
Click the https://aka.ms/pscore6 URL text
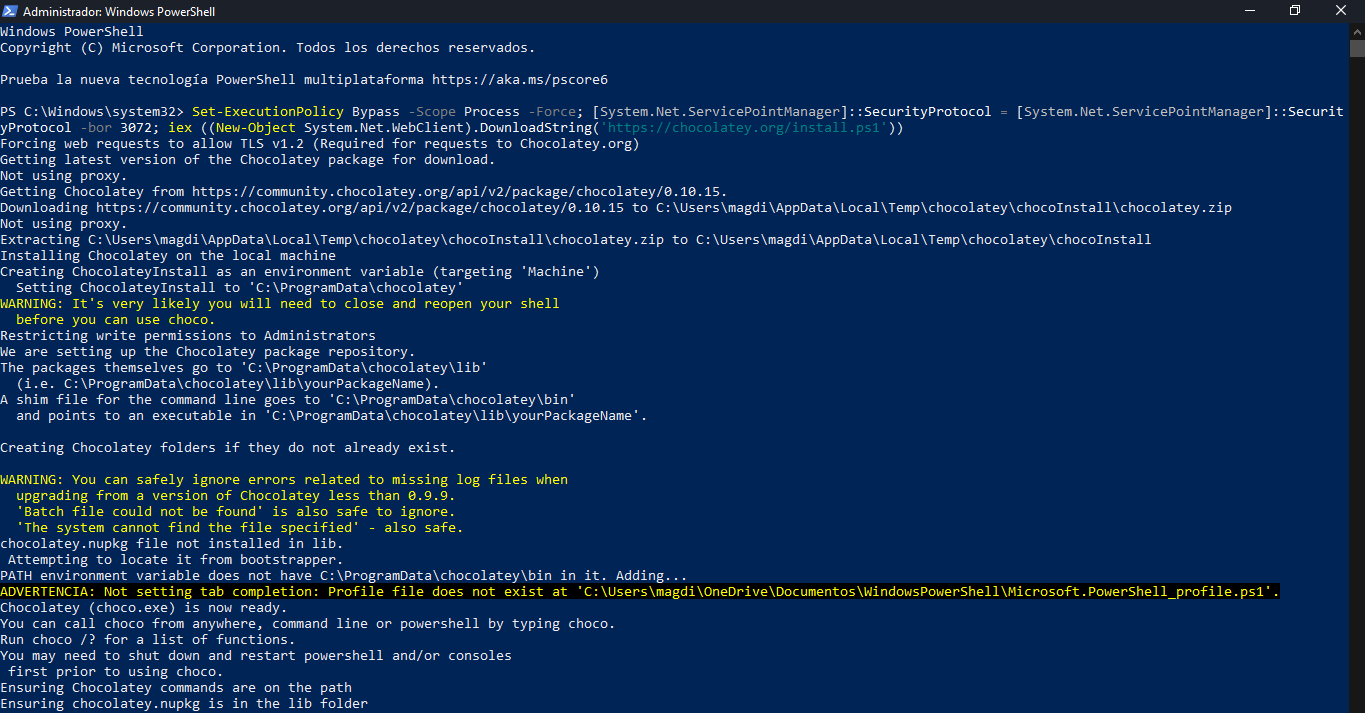click(520, 80)
